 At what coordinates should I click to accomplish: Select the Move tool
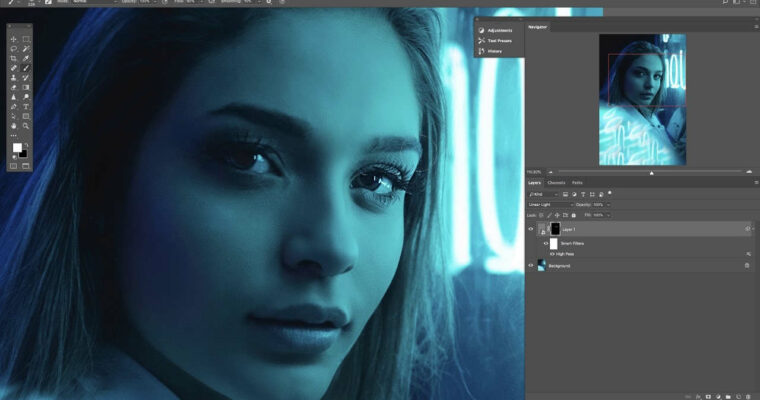(14, 39)
